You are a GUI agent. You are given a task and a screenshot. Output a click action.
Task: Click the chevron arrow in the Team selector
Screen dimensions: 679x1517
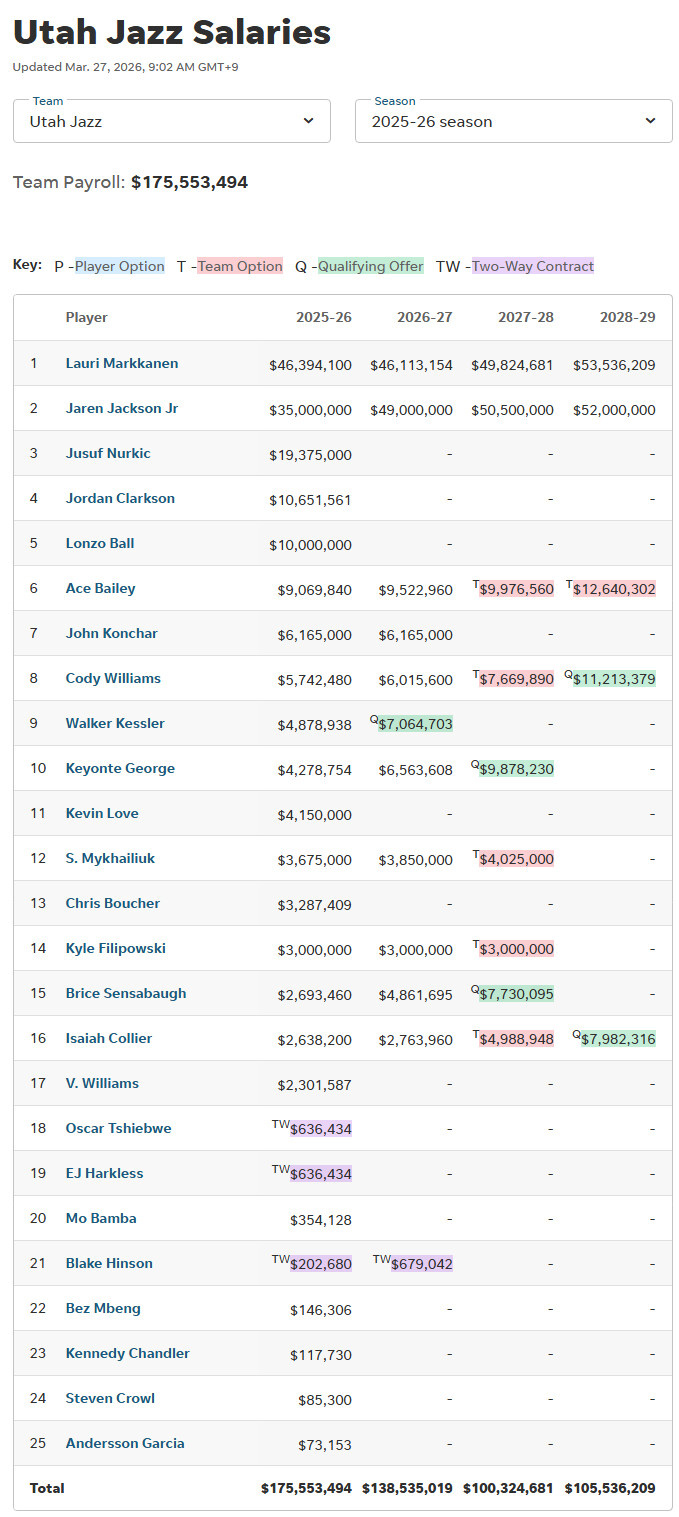(308, 121)
